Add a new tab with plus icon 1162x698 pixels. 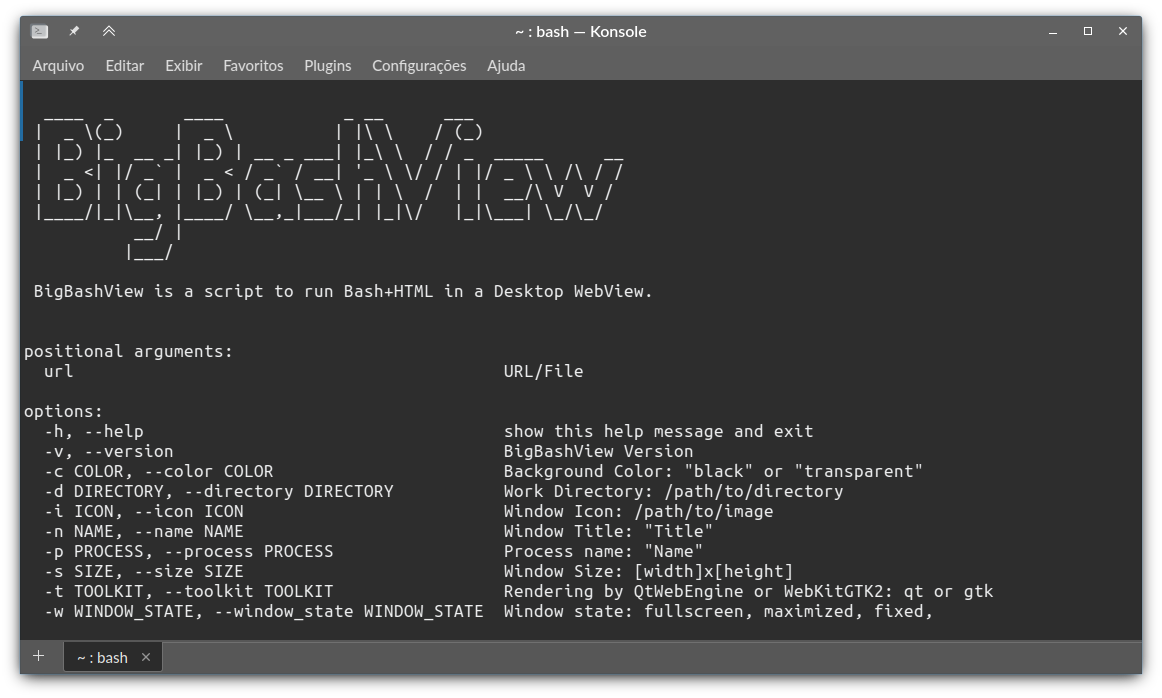[39, 656]
